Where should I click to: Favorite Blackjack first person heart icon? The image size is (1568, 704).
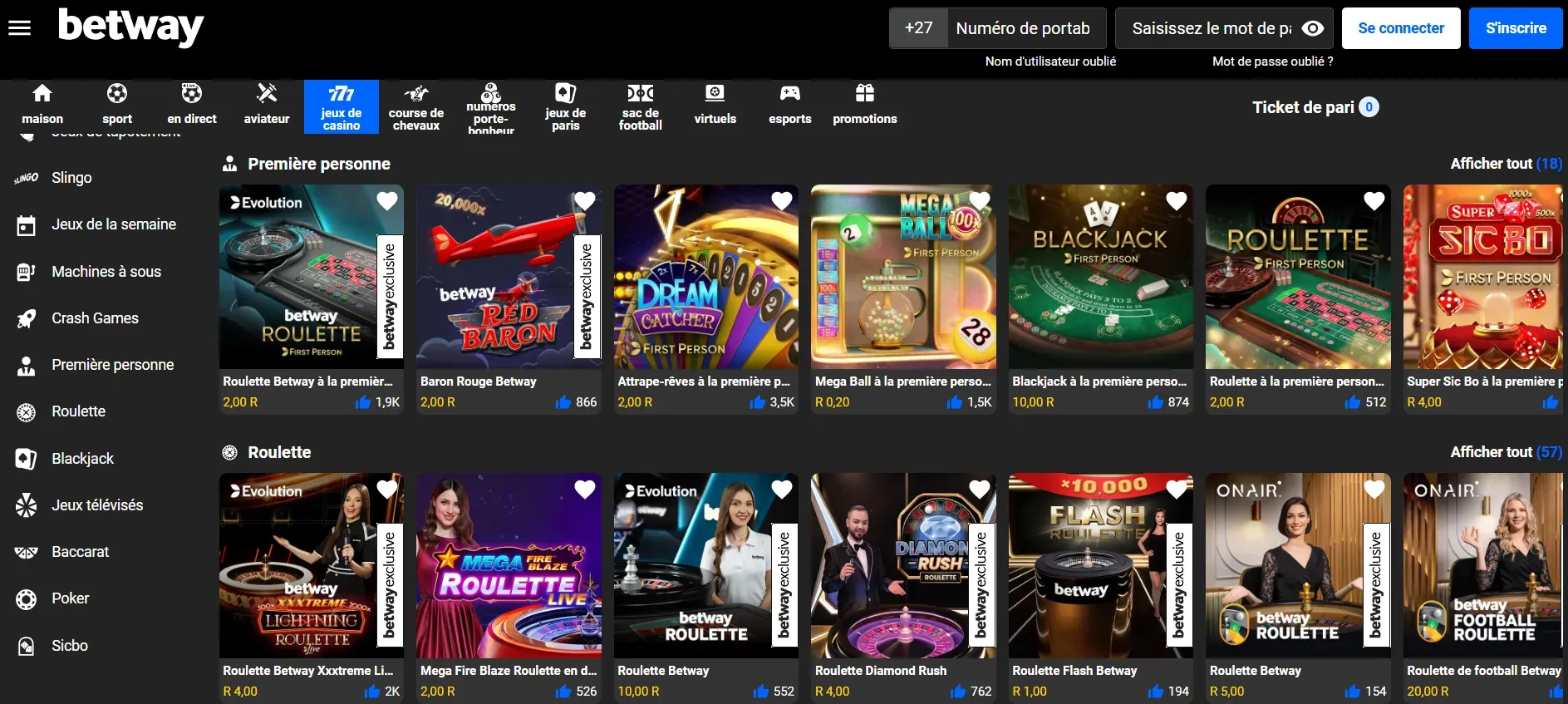1177,201
